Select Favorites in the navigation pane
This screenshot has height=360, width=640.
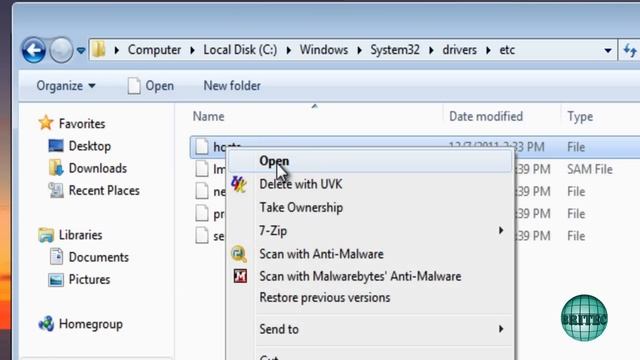82,123
